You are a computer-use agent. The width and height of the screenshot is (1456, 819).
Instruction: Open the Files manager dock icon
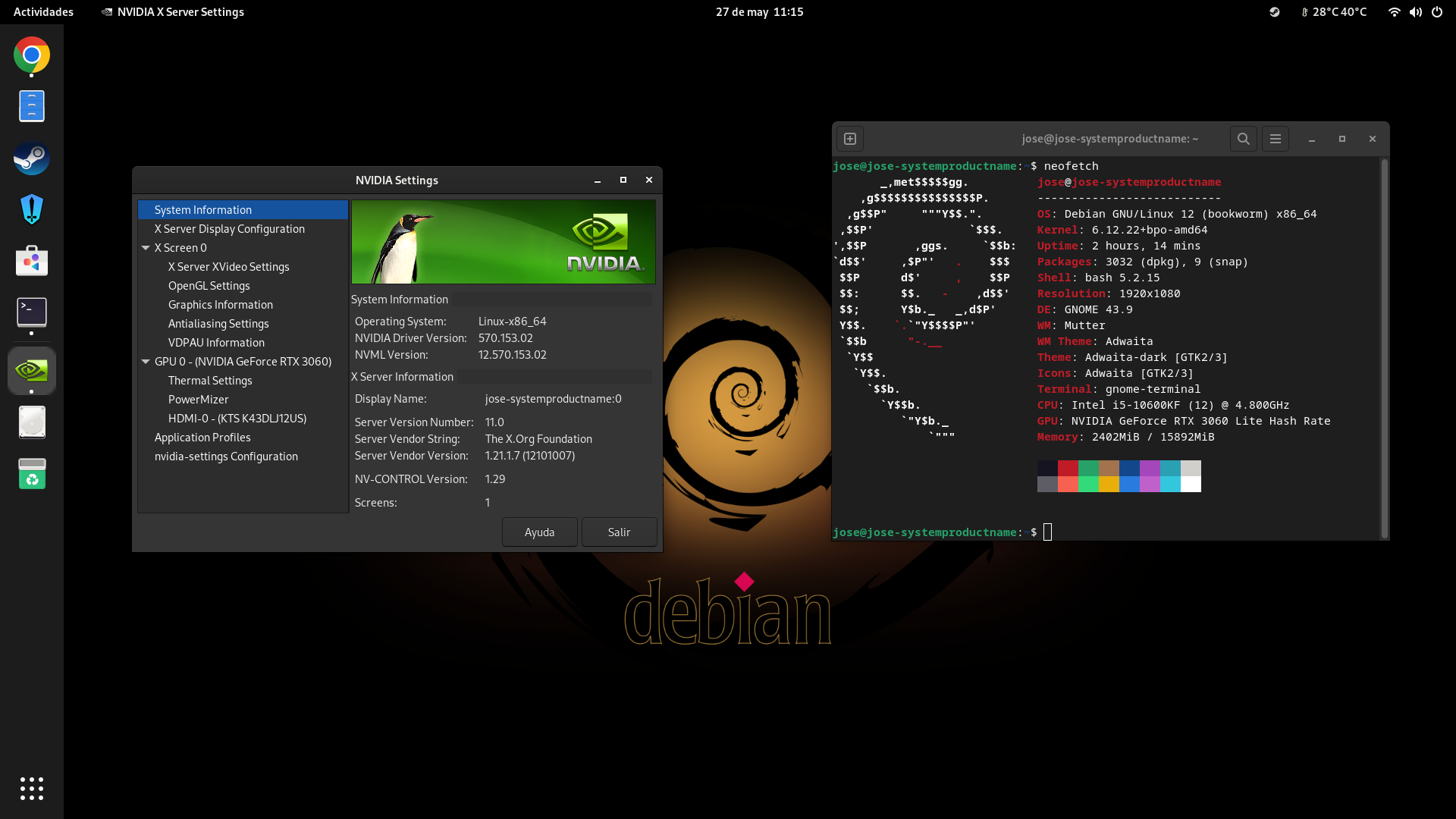click(31, 106)
